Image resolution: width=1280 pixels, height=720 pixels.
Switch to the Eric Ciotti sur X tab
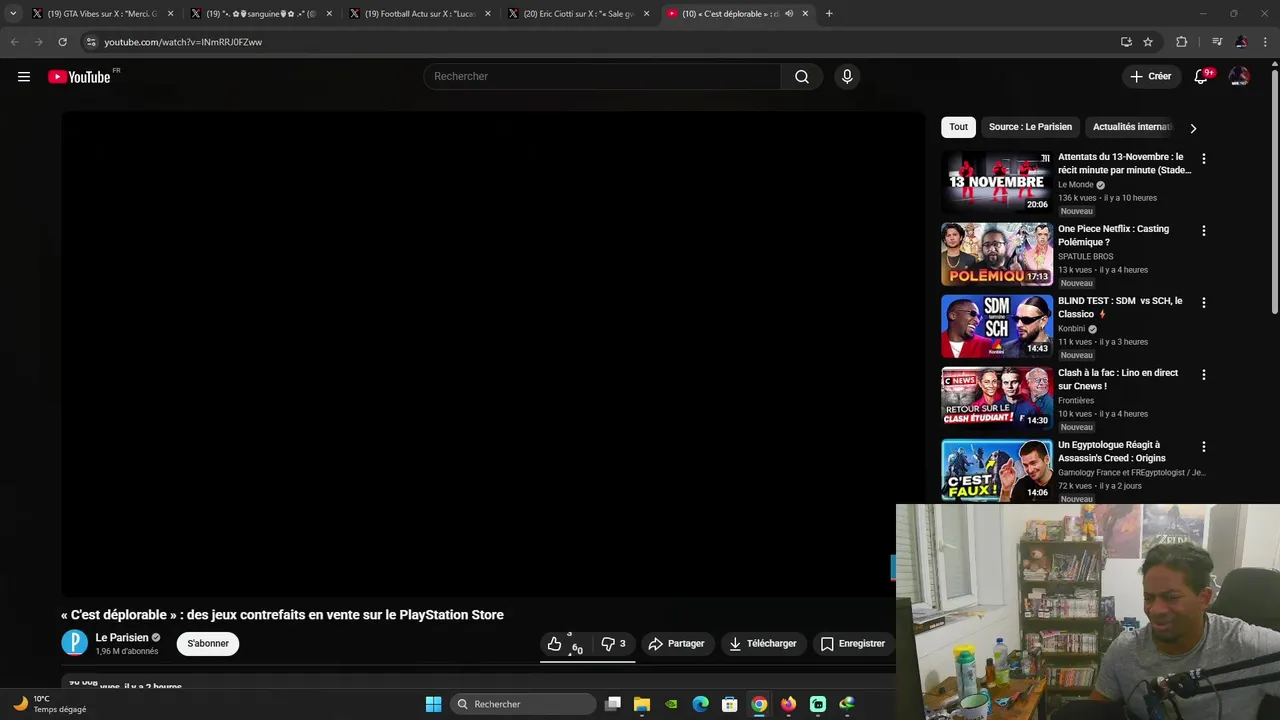(x=577, y=14)
